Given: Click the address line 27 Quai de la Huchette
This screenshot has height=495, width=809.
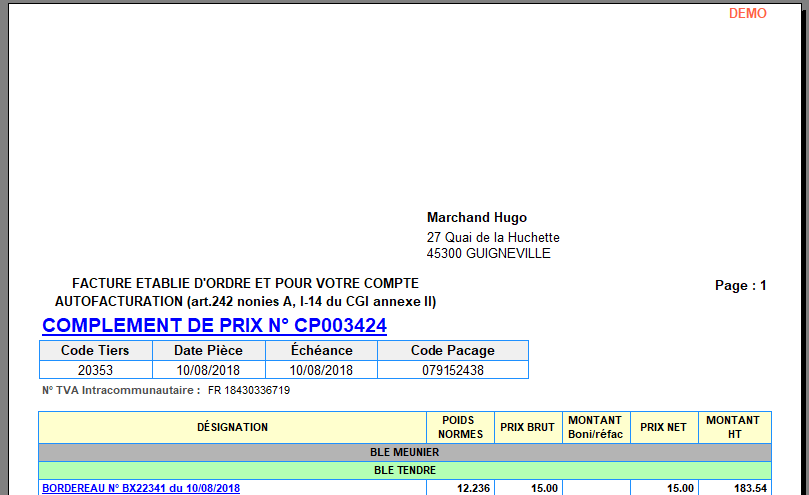Looking at the screenshot, I should pyautogui.click(x=493, y=237).
